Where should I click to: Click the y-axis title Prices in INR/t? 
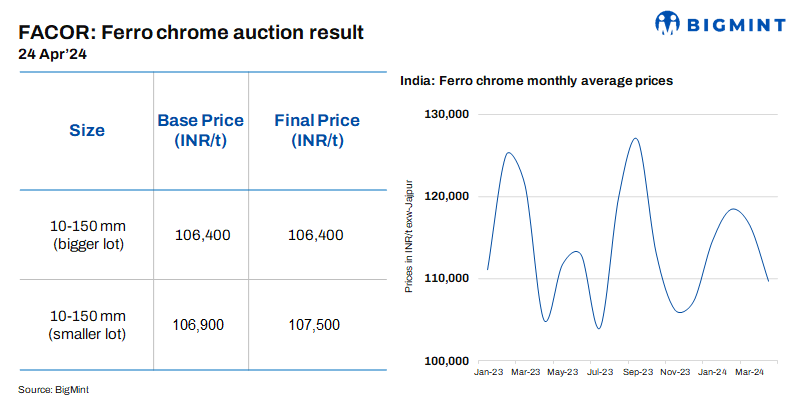[x=408, y=238]
